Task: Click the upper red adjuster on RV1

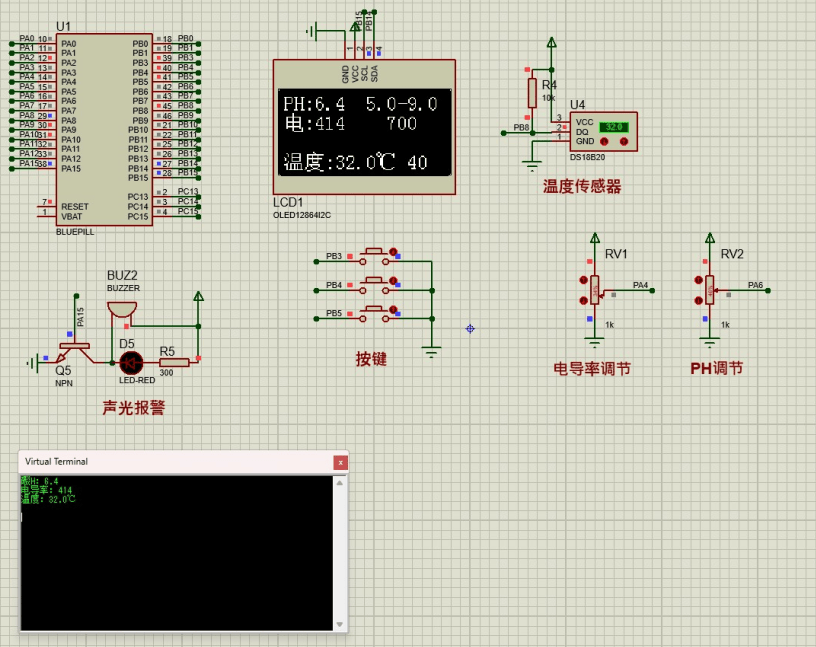Action: pos(583,281)
